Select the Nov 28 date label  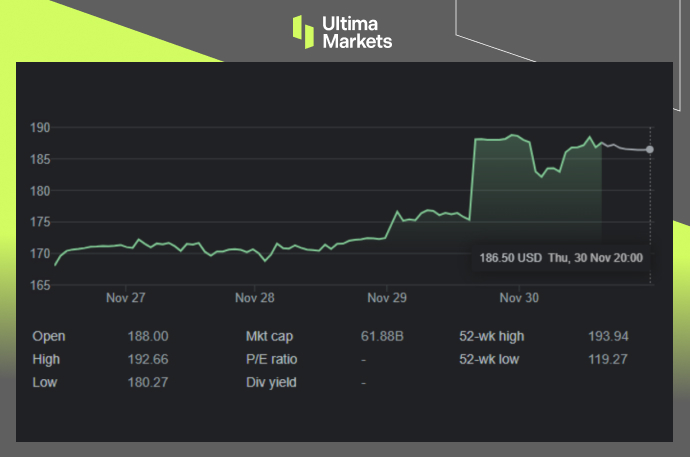tap(255, 298)
